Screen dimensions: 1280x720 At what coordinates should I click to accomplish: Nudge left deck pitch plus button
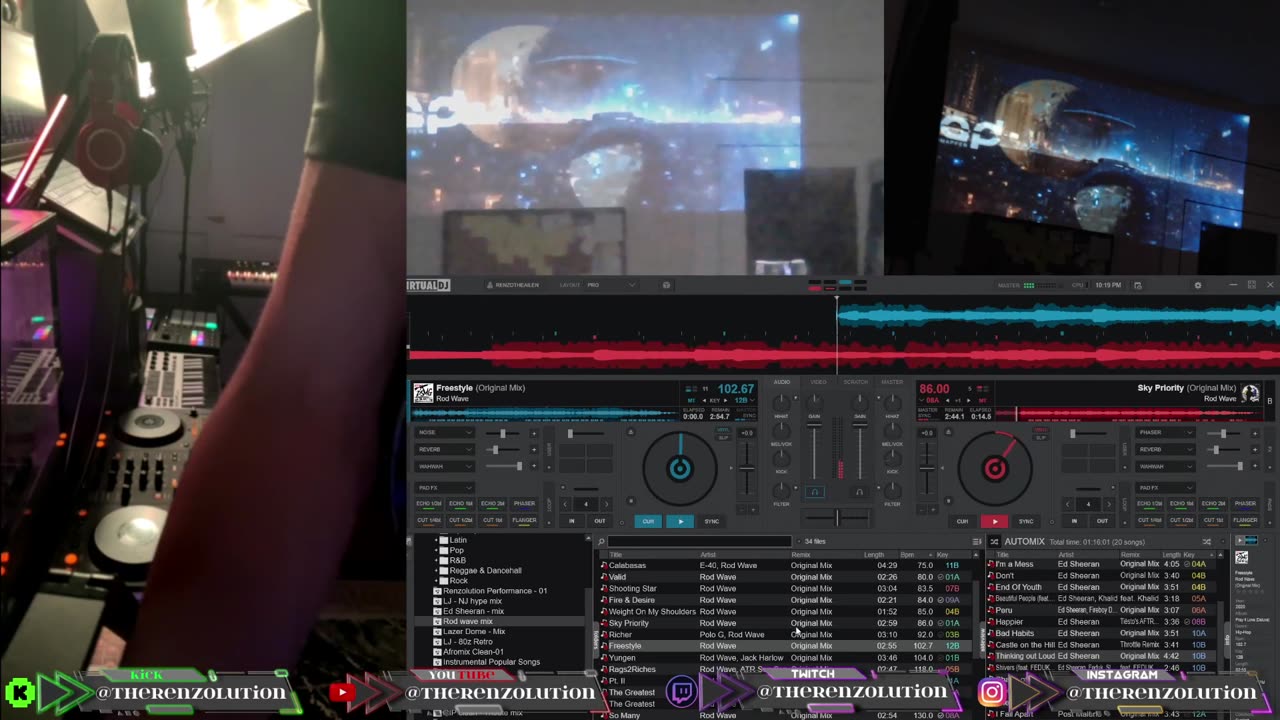(753, 509)
